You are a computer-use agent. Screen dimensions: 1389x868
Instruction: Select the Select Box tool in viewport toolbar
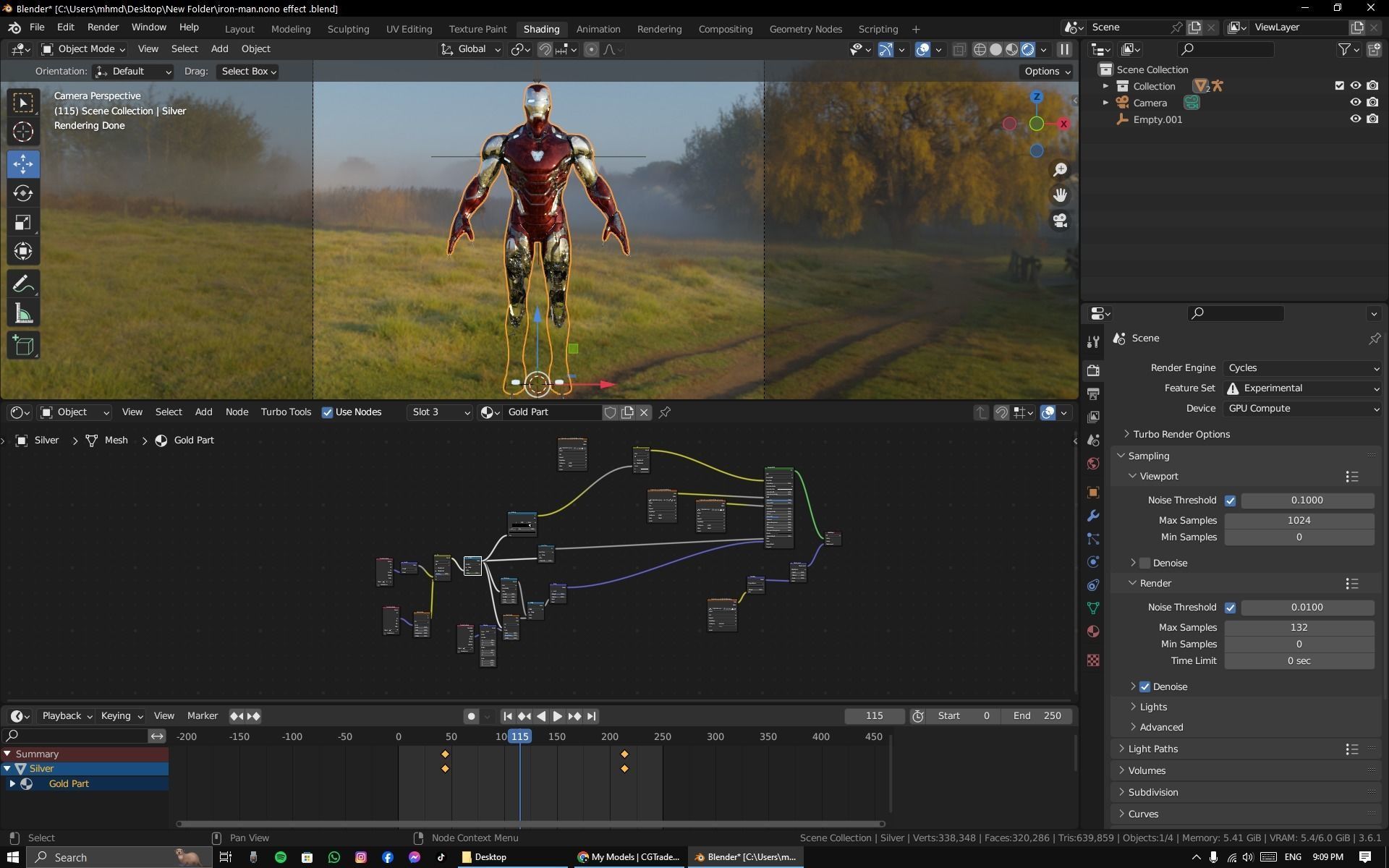pos(23,103)
